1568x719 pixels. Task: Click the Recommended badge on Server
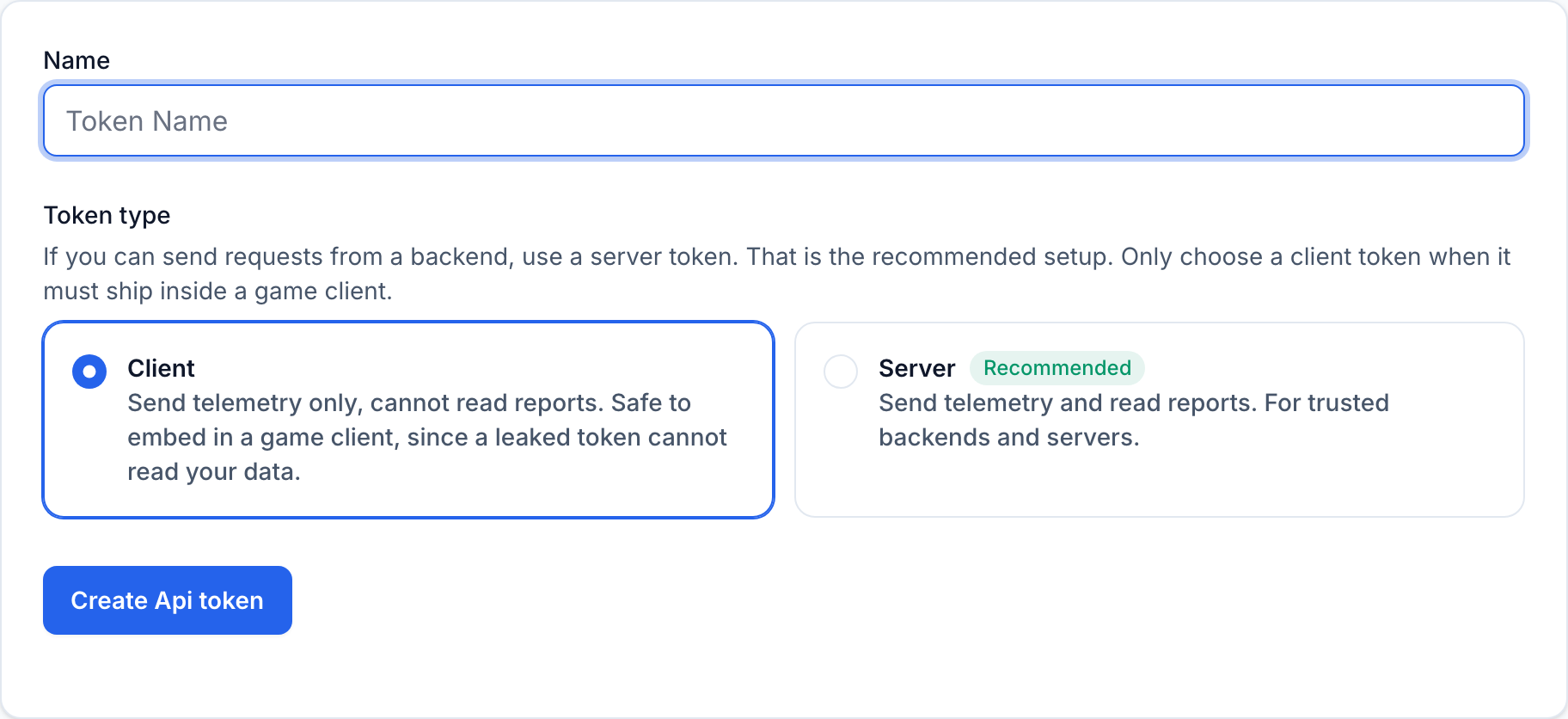tap(1057, 368)
